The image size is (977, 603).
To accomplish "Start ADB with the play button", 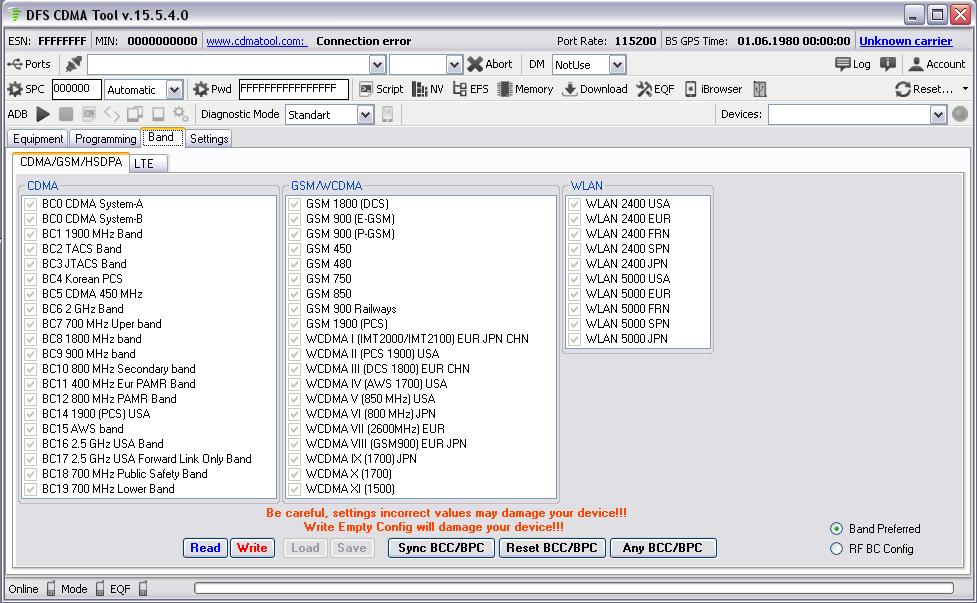I will click(x=43, y=114).
